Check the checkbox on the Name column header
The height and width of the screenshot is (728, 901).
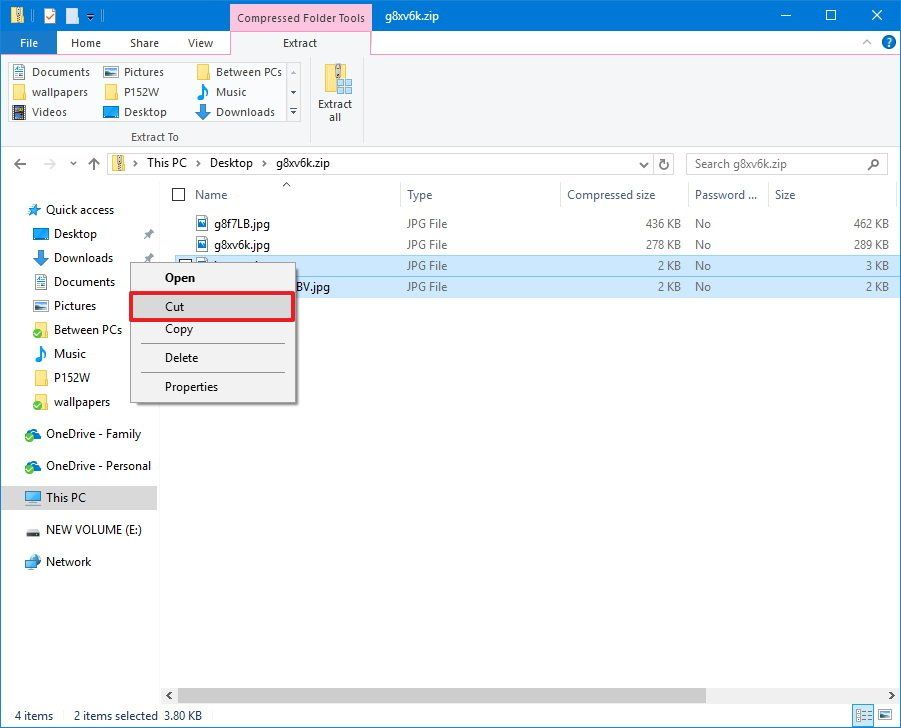pyautogui.click(x=179, y=194)
